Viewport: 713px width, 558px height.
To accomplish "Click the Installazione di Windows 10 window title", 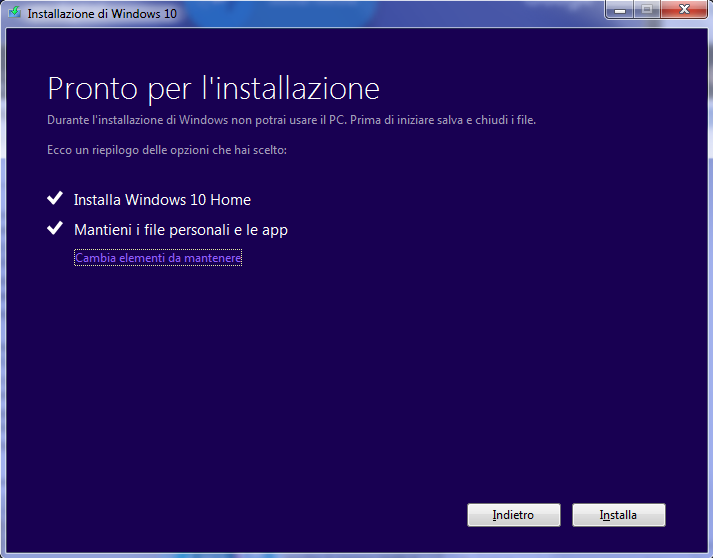I will pyautogui.click(x=102, y=14).
